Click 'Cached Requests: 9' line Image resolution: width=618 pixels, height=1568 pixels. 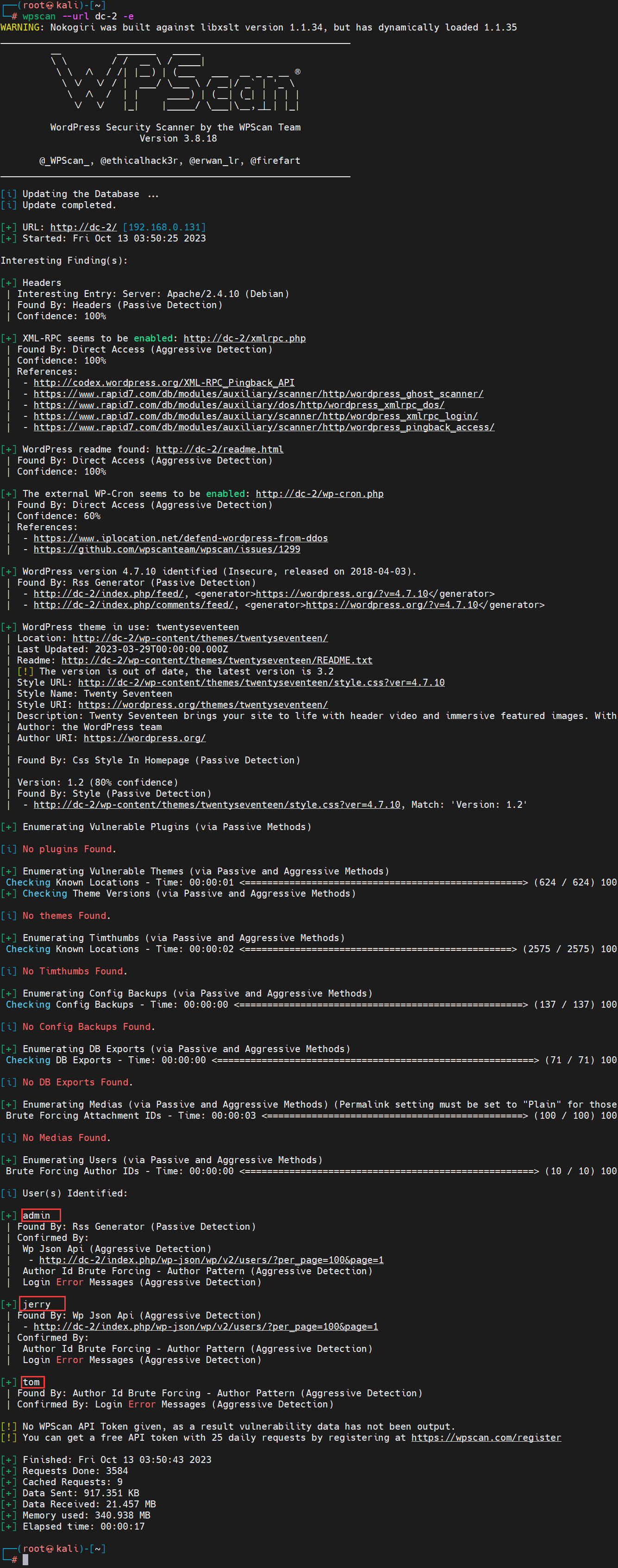click(73, 1482)
